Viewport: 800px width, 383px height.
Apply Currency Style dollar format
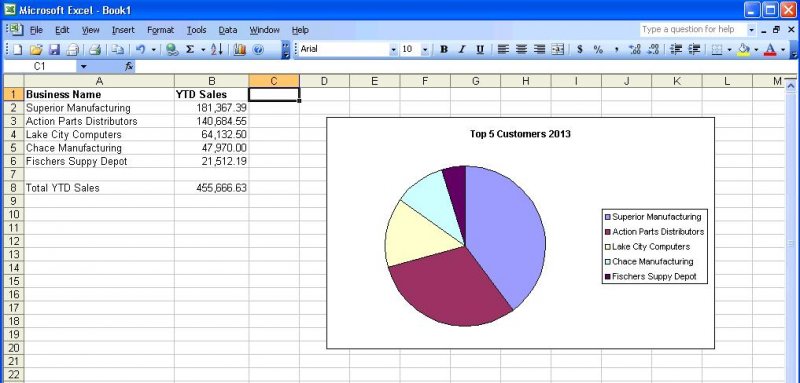point(580,49)
